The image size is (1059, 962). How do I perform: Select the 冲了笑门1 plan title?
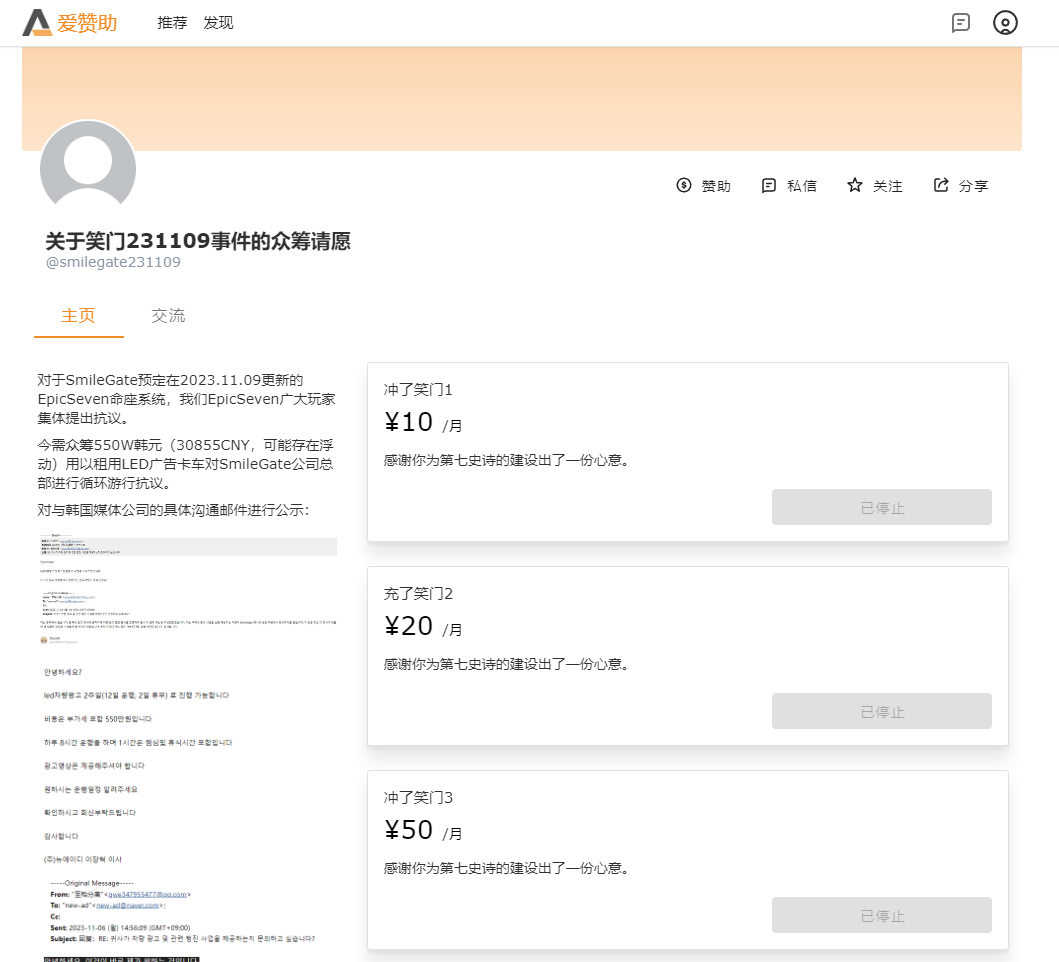418,390
